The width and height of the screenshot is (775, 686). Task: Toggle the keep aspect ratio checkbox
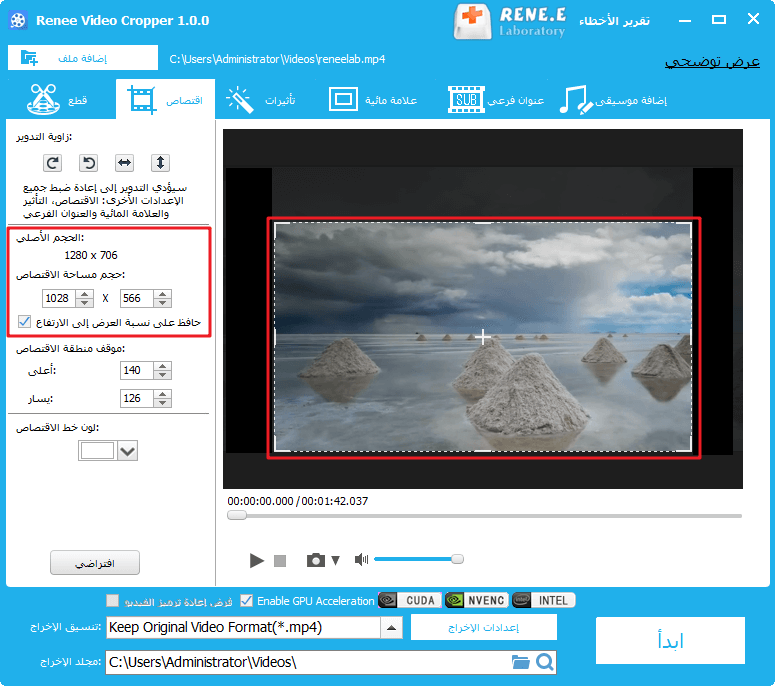(x=24, y=322)
